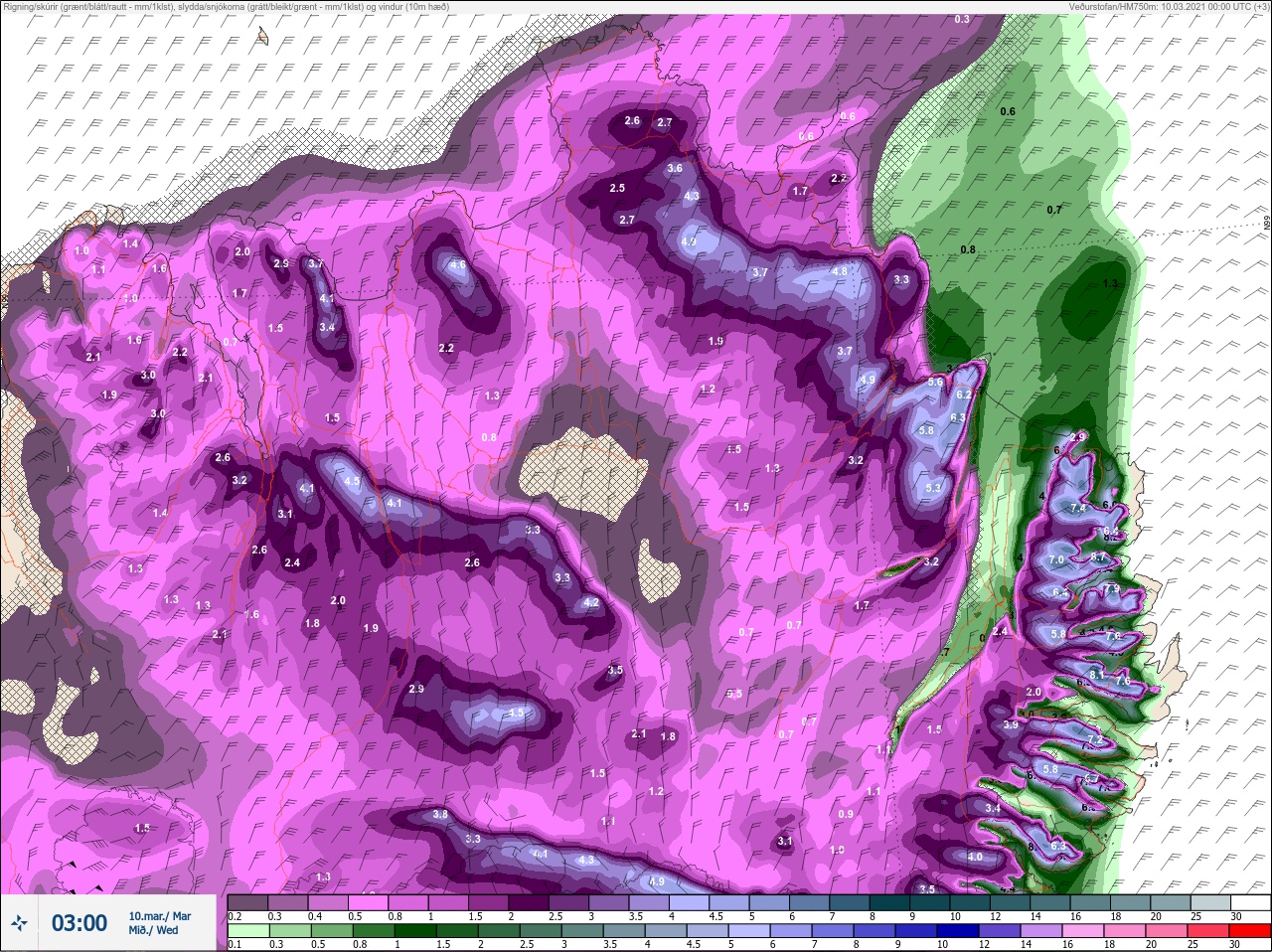Select the first grey-purple swatch of the upper legend
1272x952 pixels.
click(246, 902)
